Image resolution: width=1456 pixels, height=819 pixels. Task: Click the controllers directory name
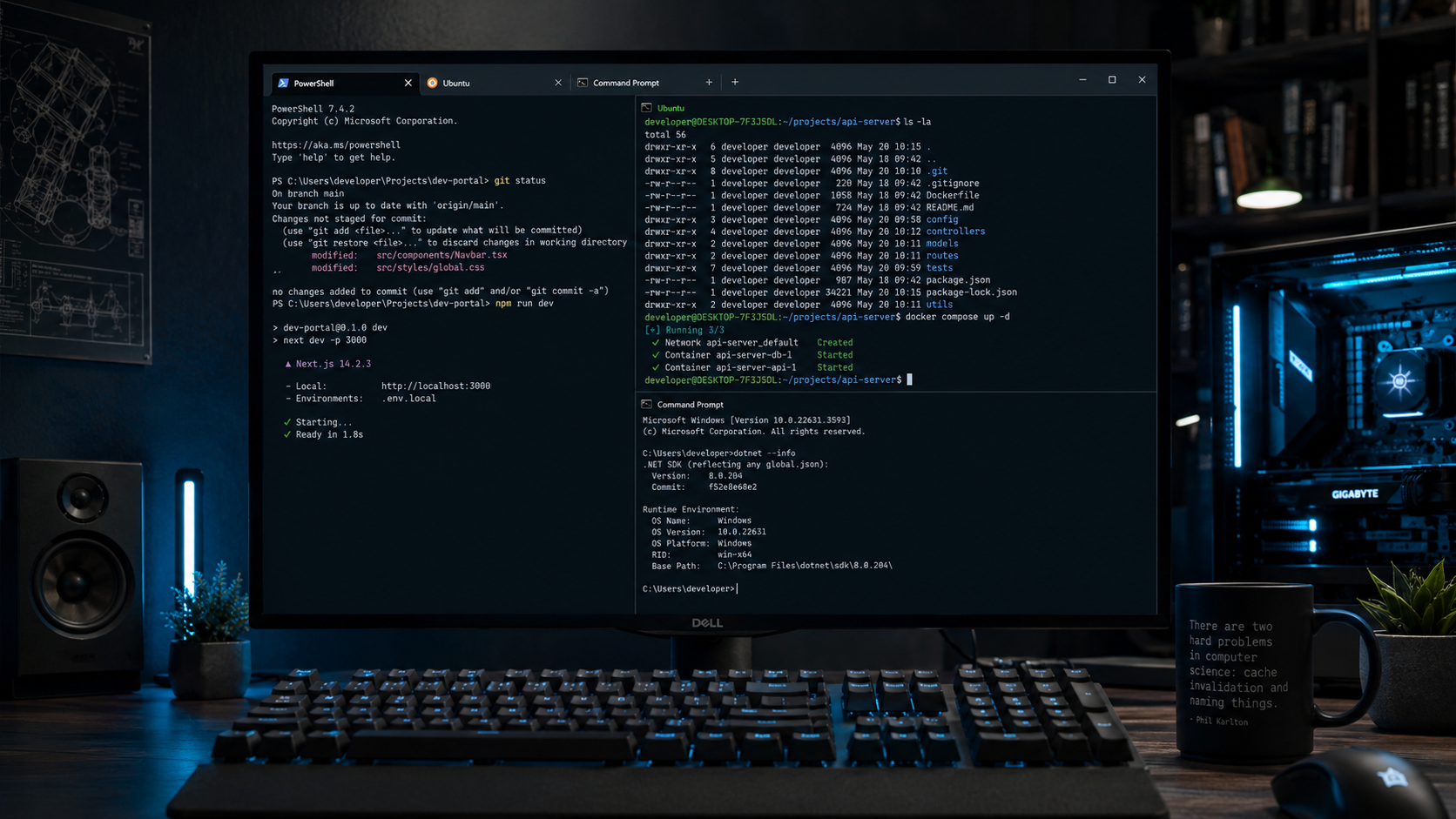956,232
